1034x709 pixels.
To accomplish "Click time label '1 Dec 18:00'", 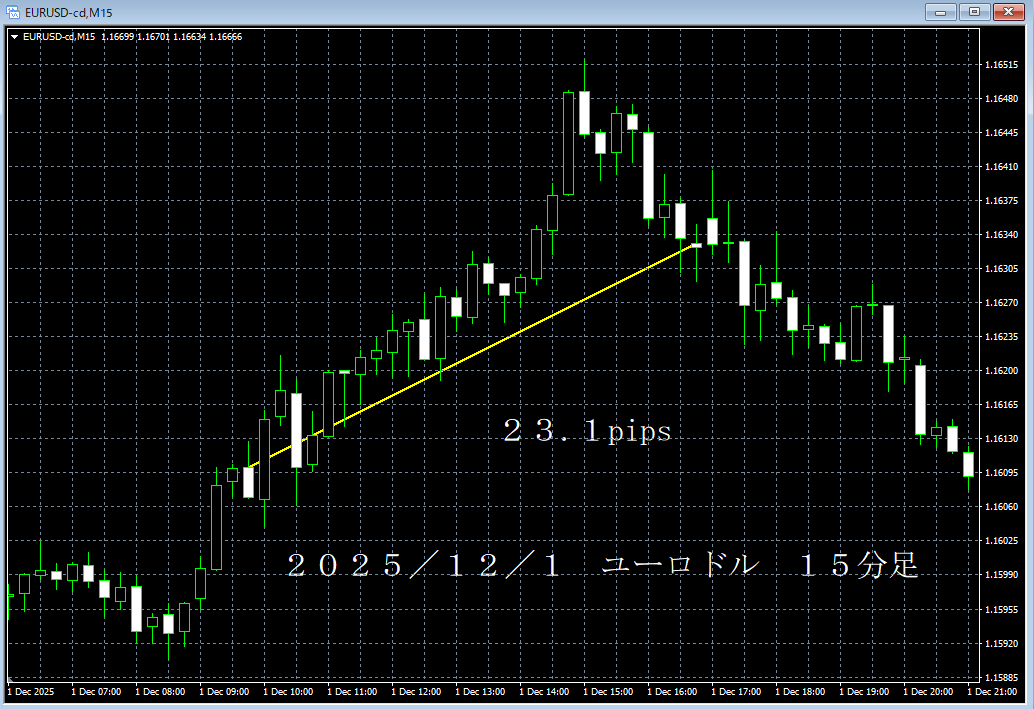I will point(800,692).
